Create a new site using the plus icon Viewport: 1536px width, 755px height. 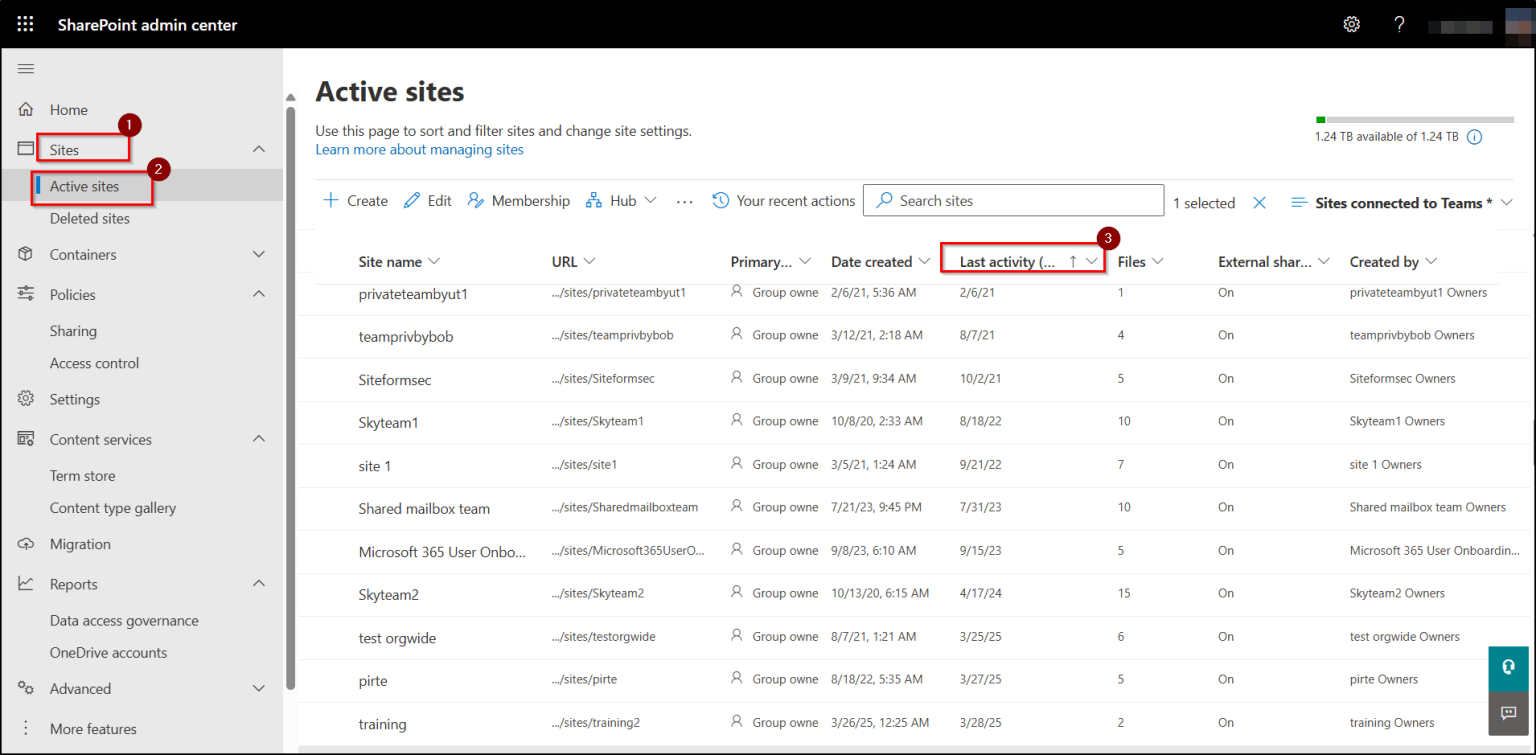[330, 200]
